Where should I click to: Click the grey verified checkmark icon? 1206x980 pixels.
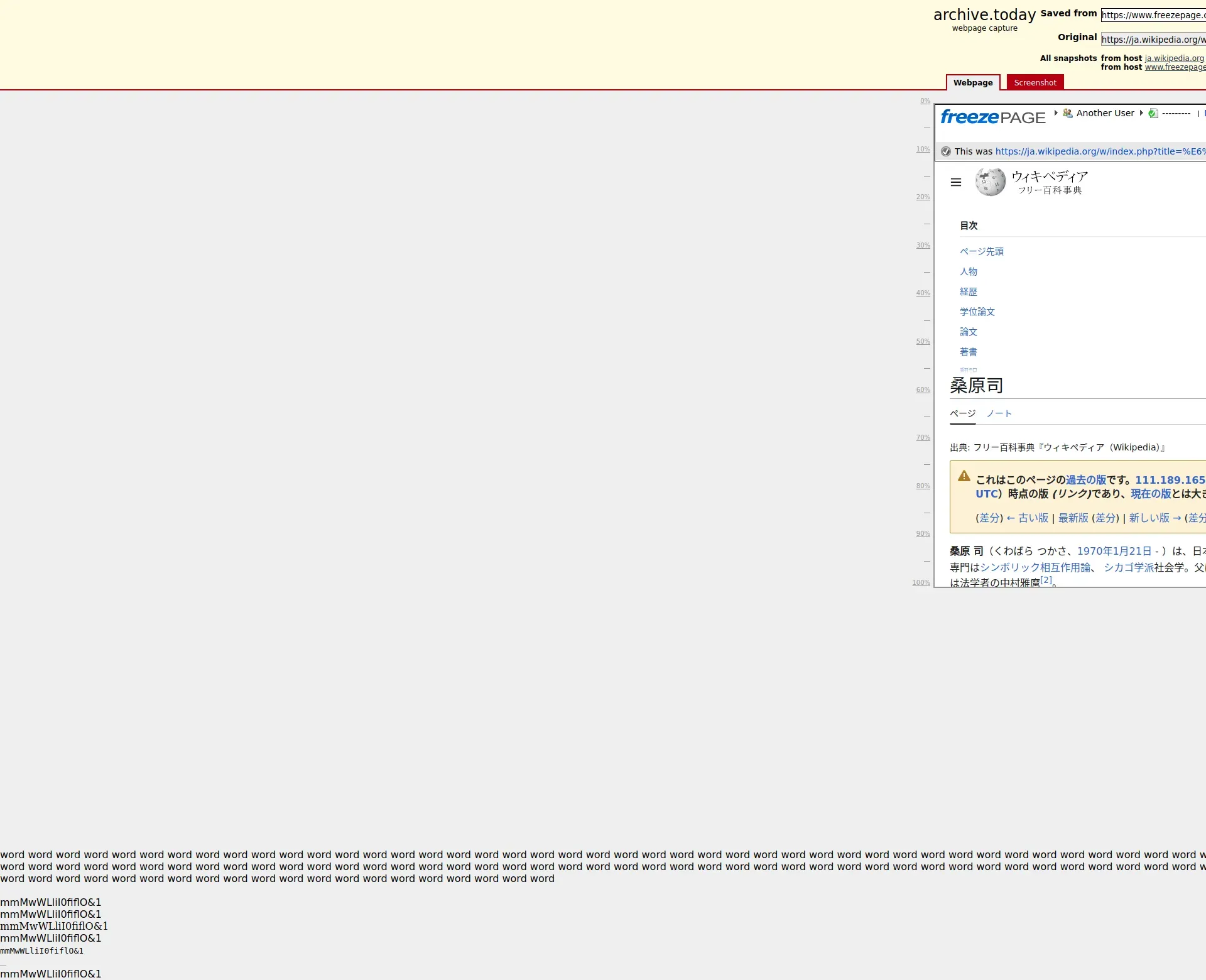(946, 151)
